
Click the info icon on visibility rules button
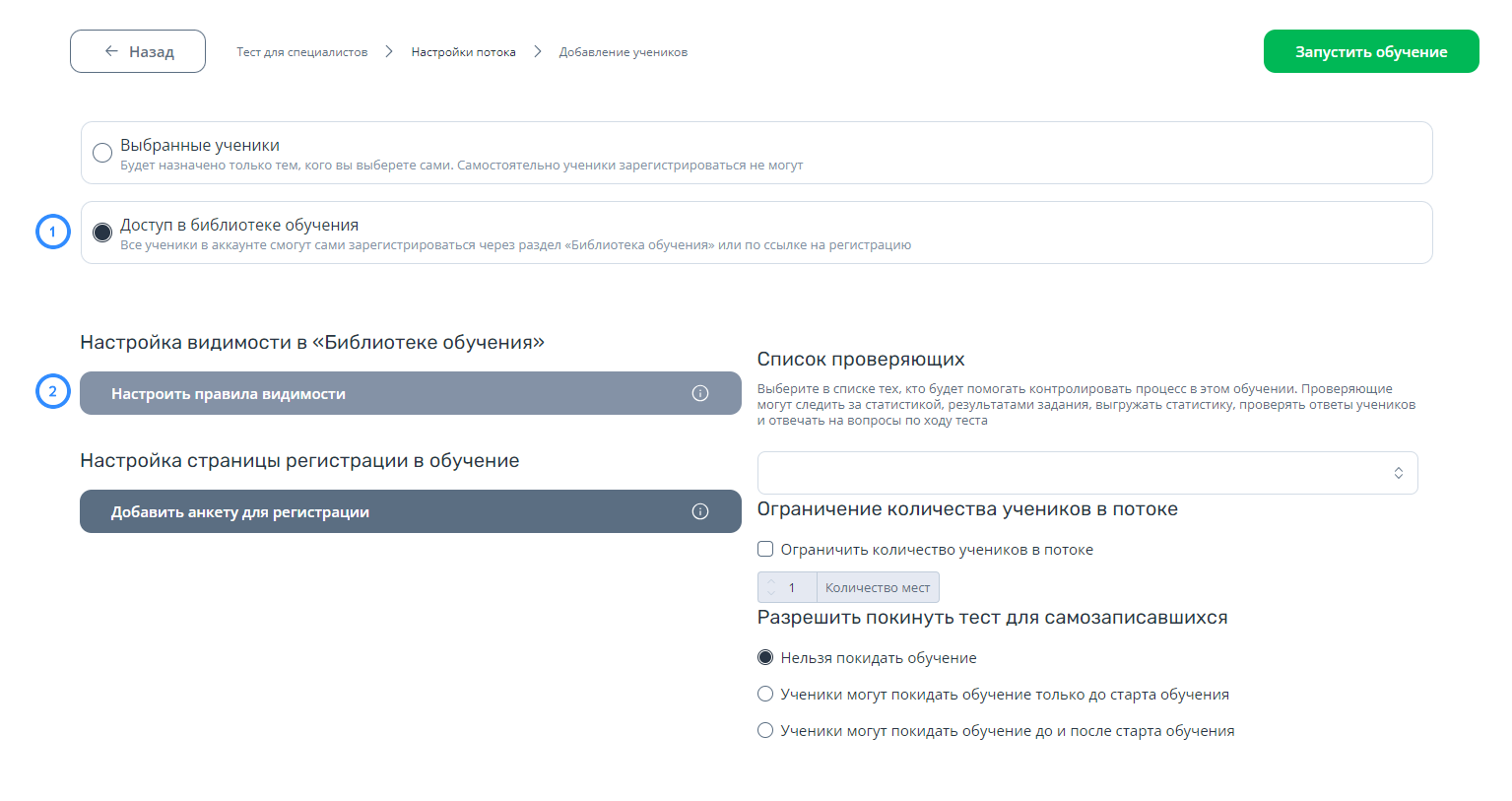[x=700, y=393]
